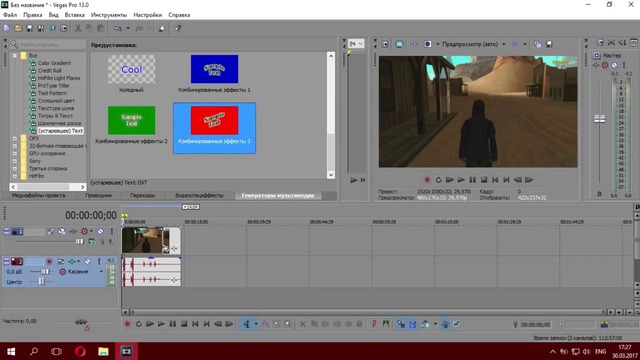The width and height of the screenshot is (640, 360).
Task: Click the audio track Центр pan slider
Action: (x=41, y=282)
